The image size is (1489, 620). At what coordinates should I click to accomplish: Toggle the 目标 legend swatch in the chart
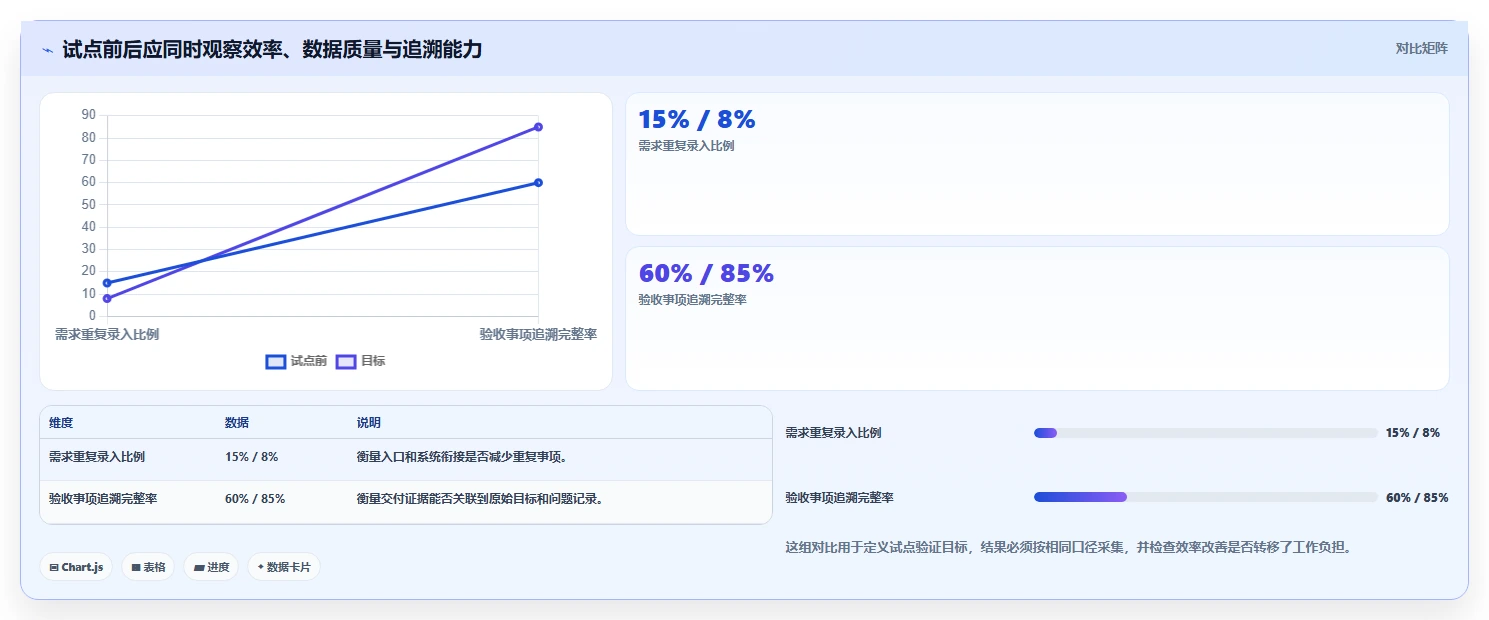[346, 362]
